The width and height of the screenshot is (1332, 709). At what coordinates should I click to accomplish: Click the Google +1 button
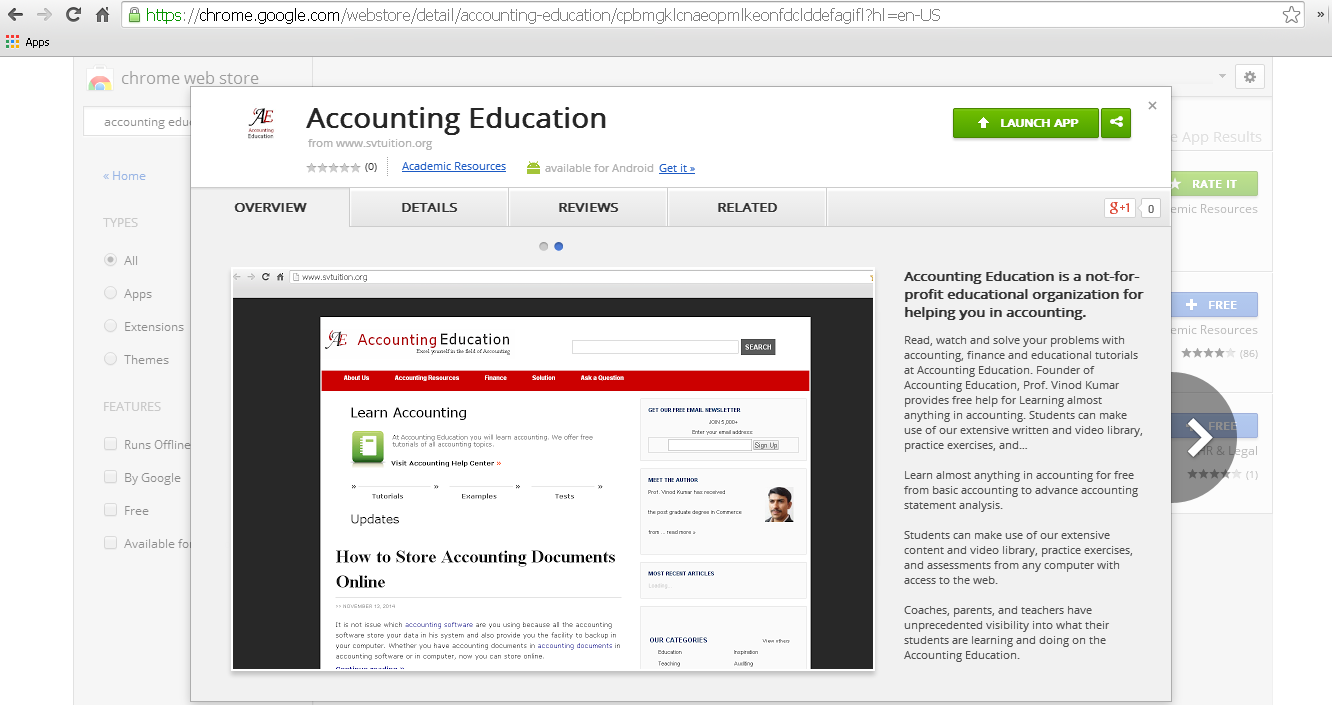pos(1119,208)
